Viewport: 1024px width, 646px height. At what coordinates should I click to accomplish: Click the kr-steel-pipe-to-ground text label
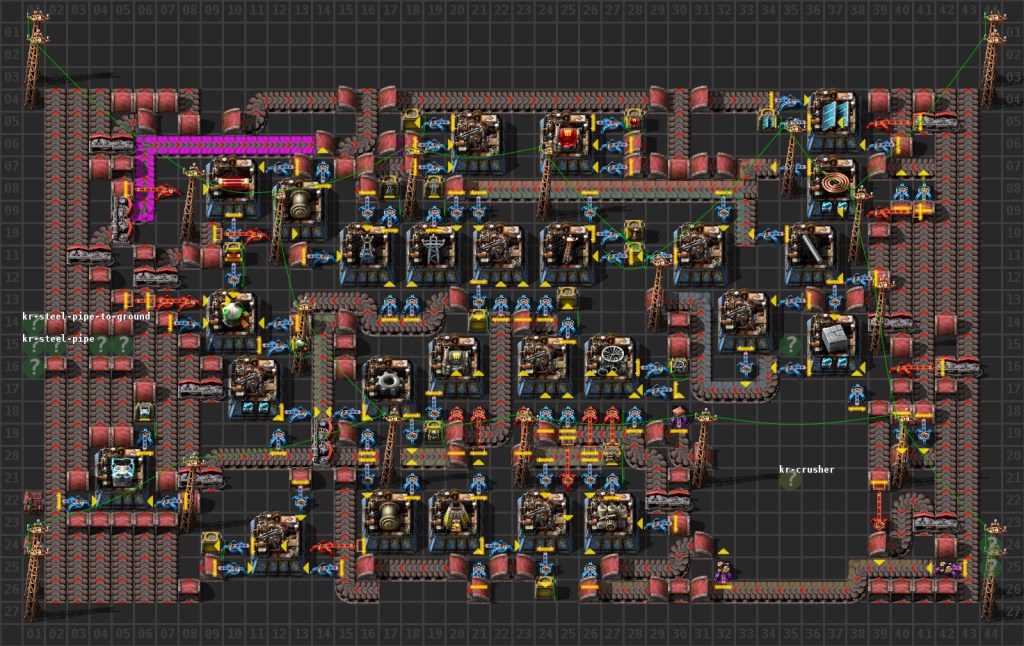click(x=85, y=316)
